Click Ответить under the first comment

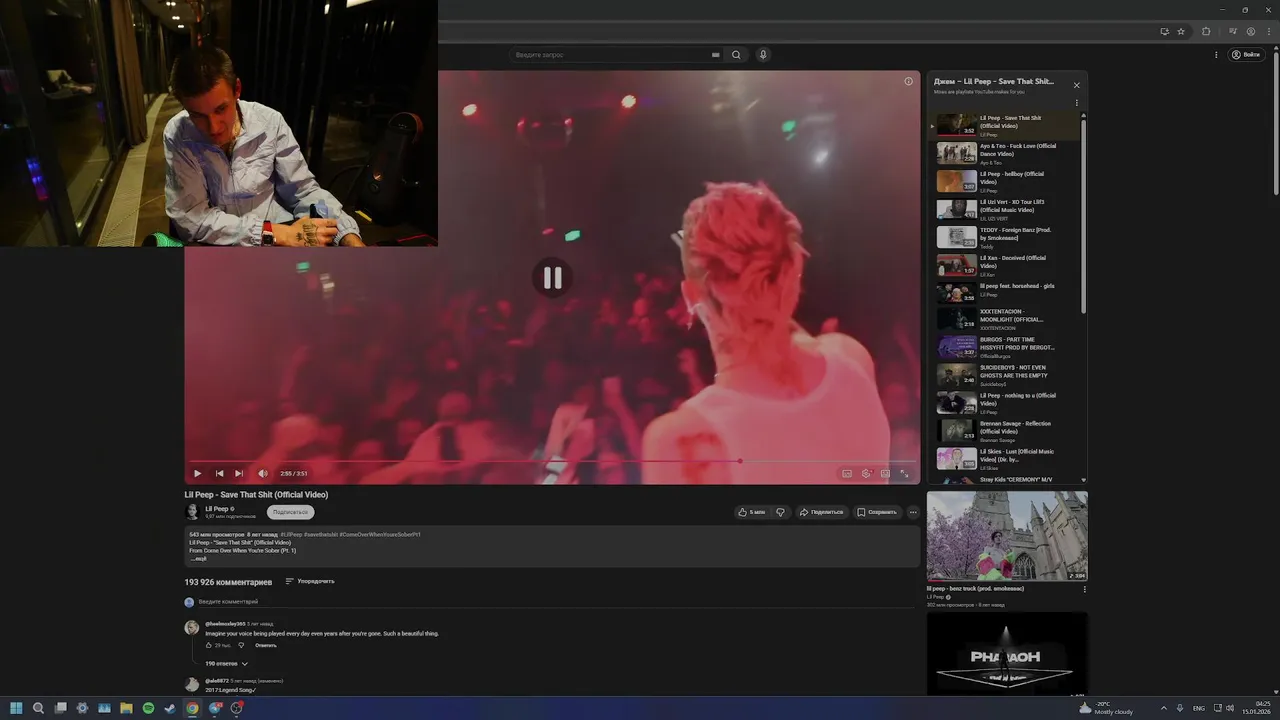(x=265, y=645)
